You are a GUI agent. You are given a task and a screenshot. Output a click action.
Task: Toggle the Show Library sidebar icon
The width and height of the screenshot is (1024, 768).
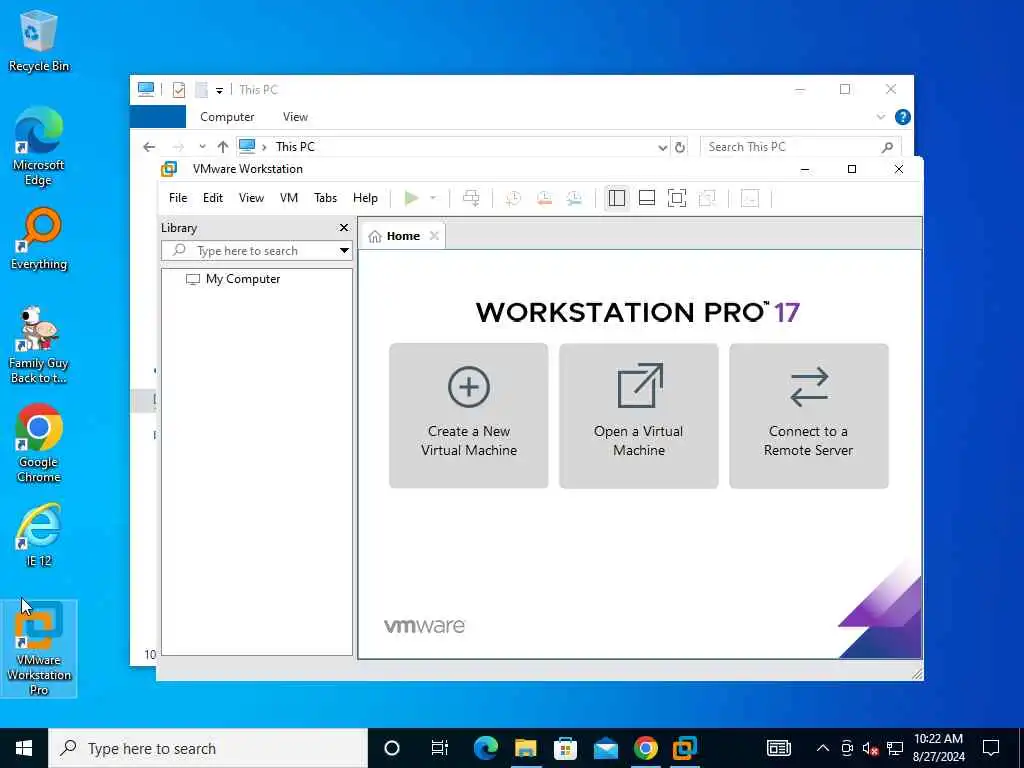[616, 198]
